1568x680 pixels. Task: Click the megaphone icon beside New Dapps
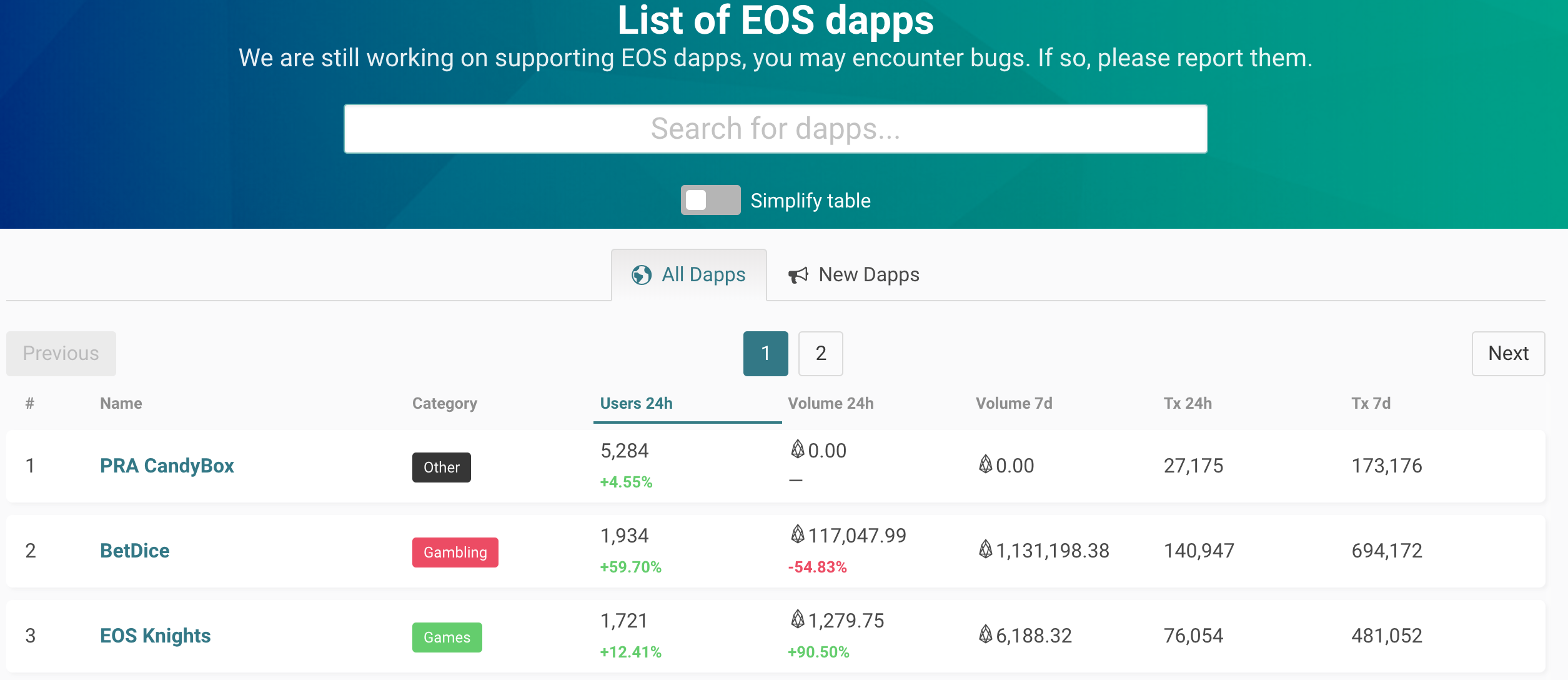pos(798,275)
